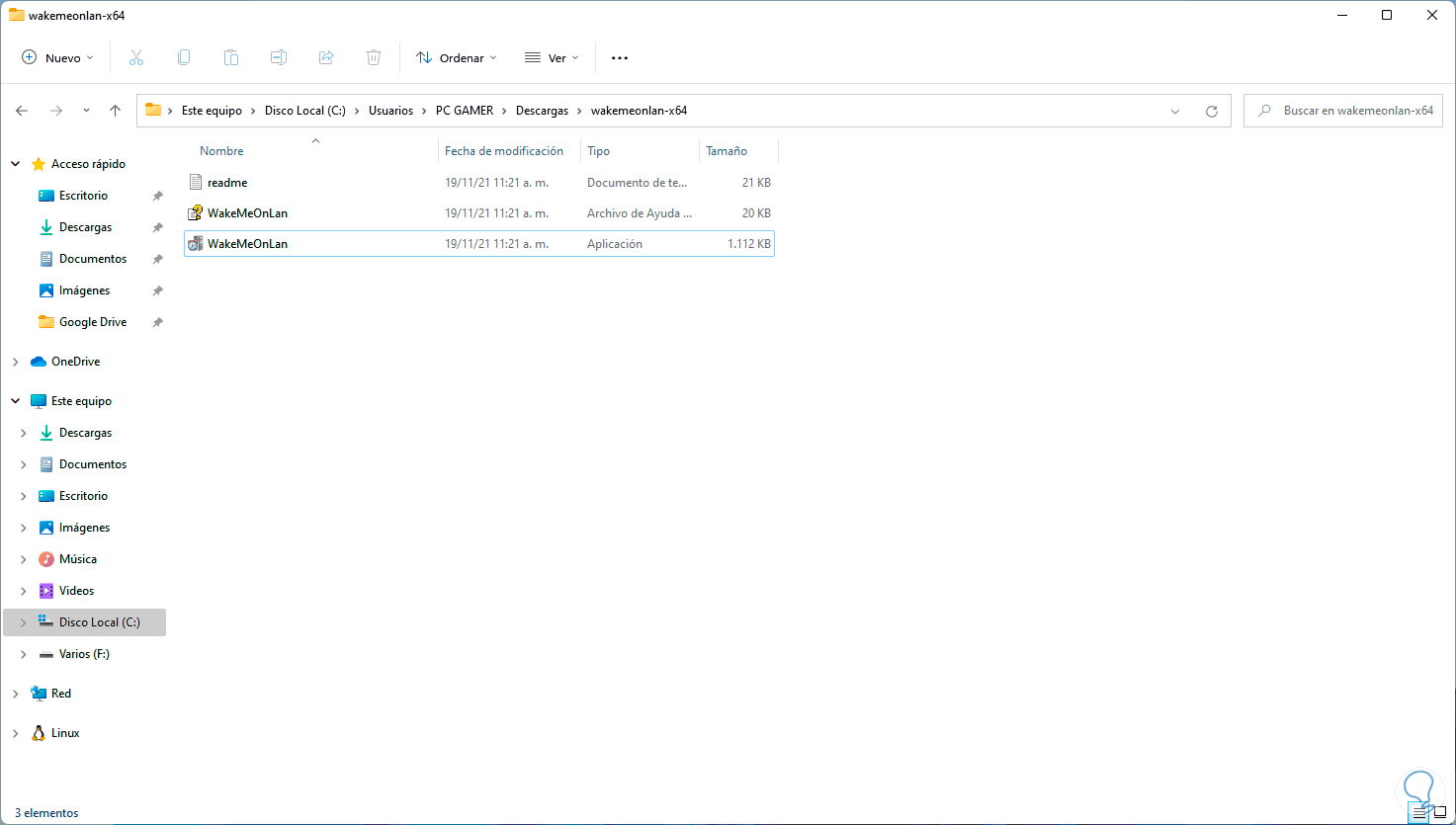Click PC GAMER breadcrumb segment

click(x=465, y=111)
